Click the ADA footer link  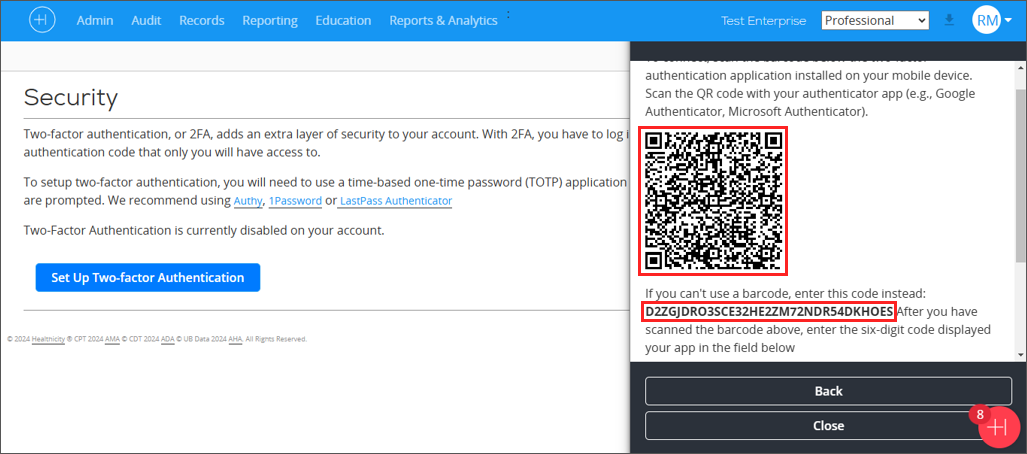coord(168,339)
